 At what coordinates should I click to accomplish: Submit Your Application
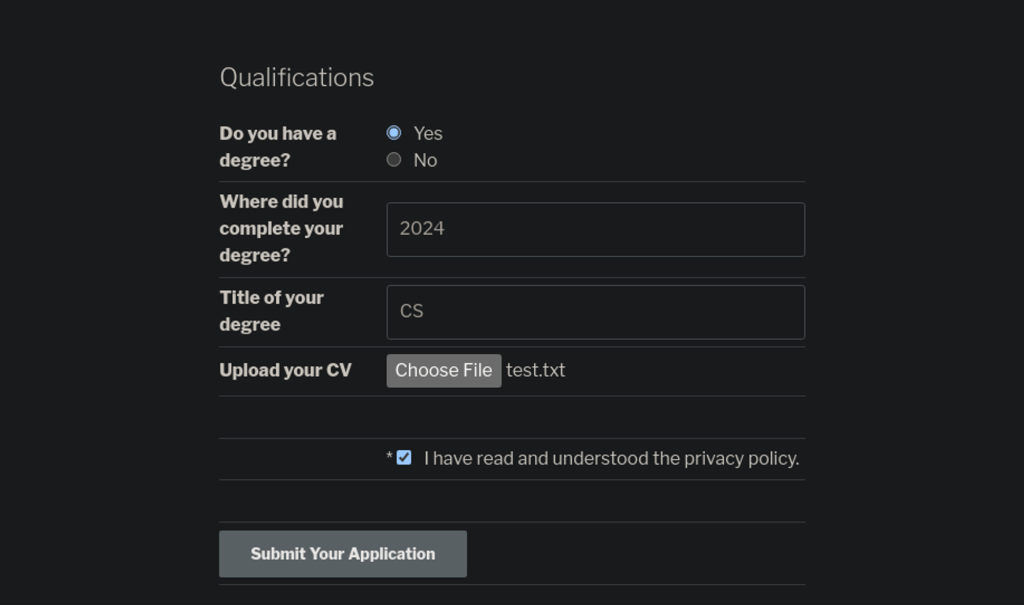point(342,554)
